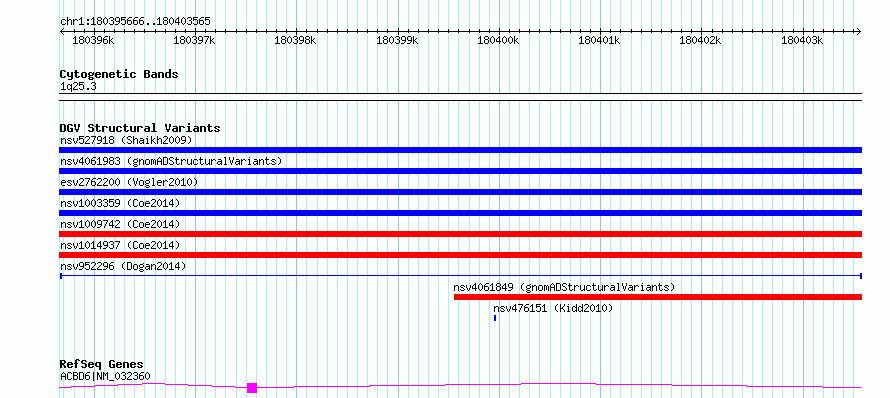This screenshot has height=398, width=890.
Task: Click the 180400k ruler tick label
Action: tap(498, 40)
